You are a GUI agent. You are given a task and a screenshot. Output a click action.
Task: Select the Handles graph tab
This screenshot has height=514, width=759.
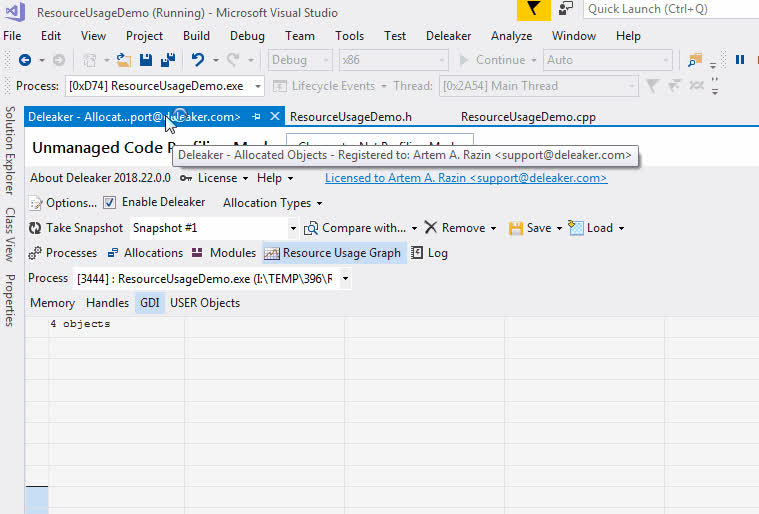107,303
